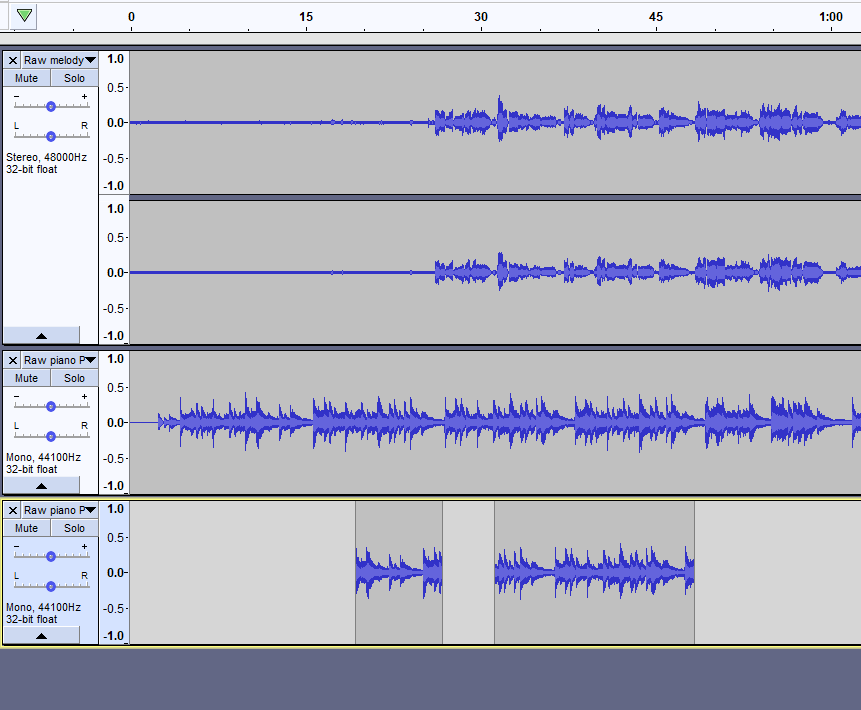Screen dimensions: 861x710
Task: Click the Raw melody left channel vertical scale
Action: click(115, 122)
